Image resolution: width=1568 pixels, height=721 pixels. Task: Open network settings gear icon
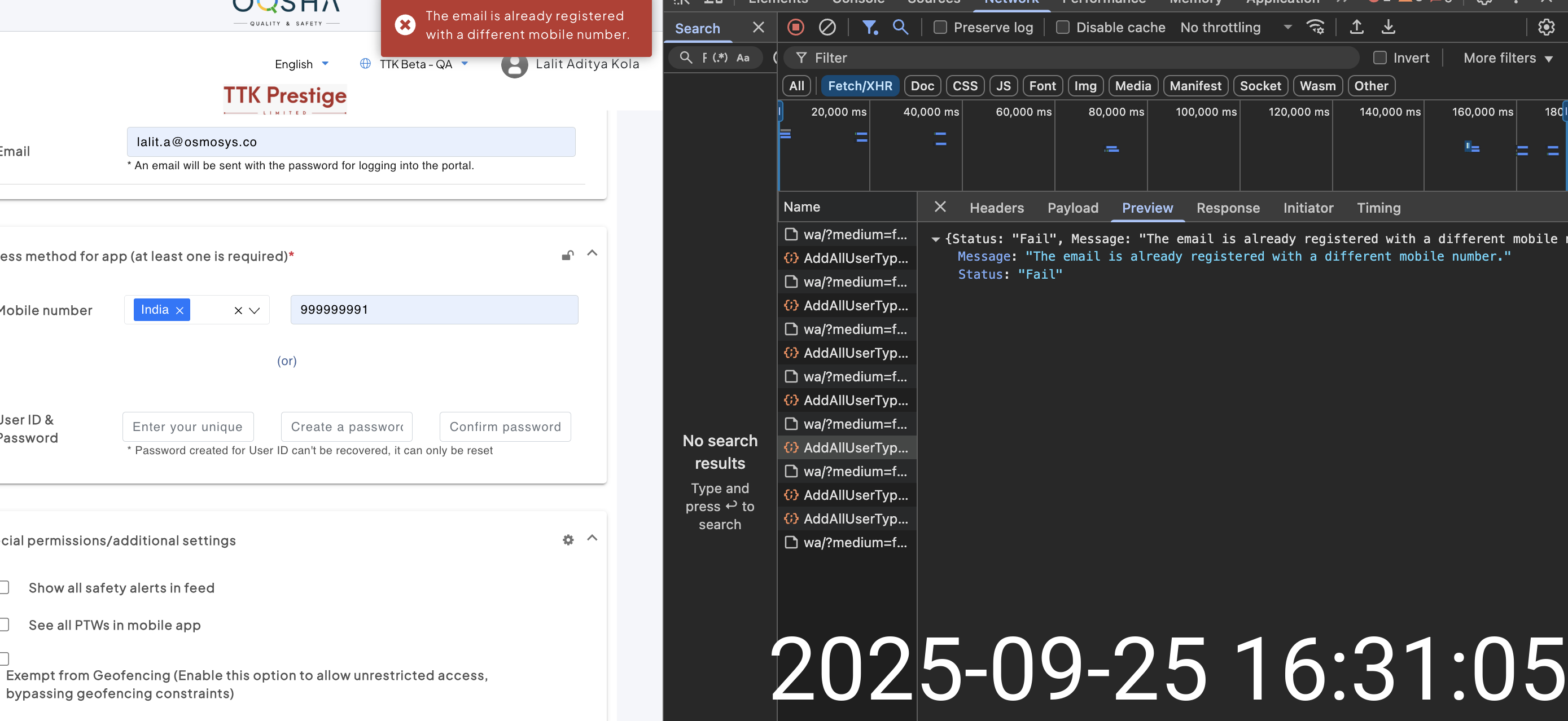point(1546,28)
